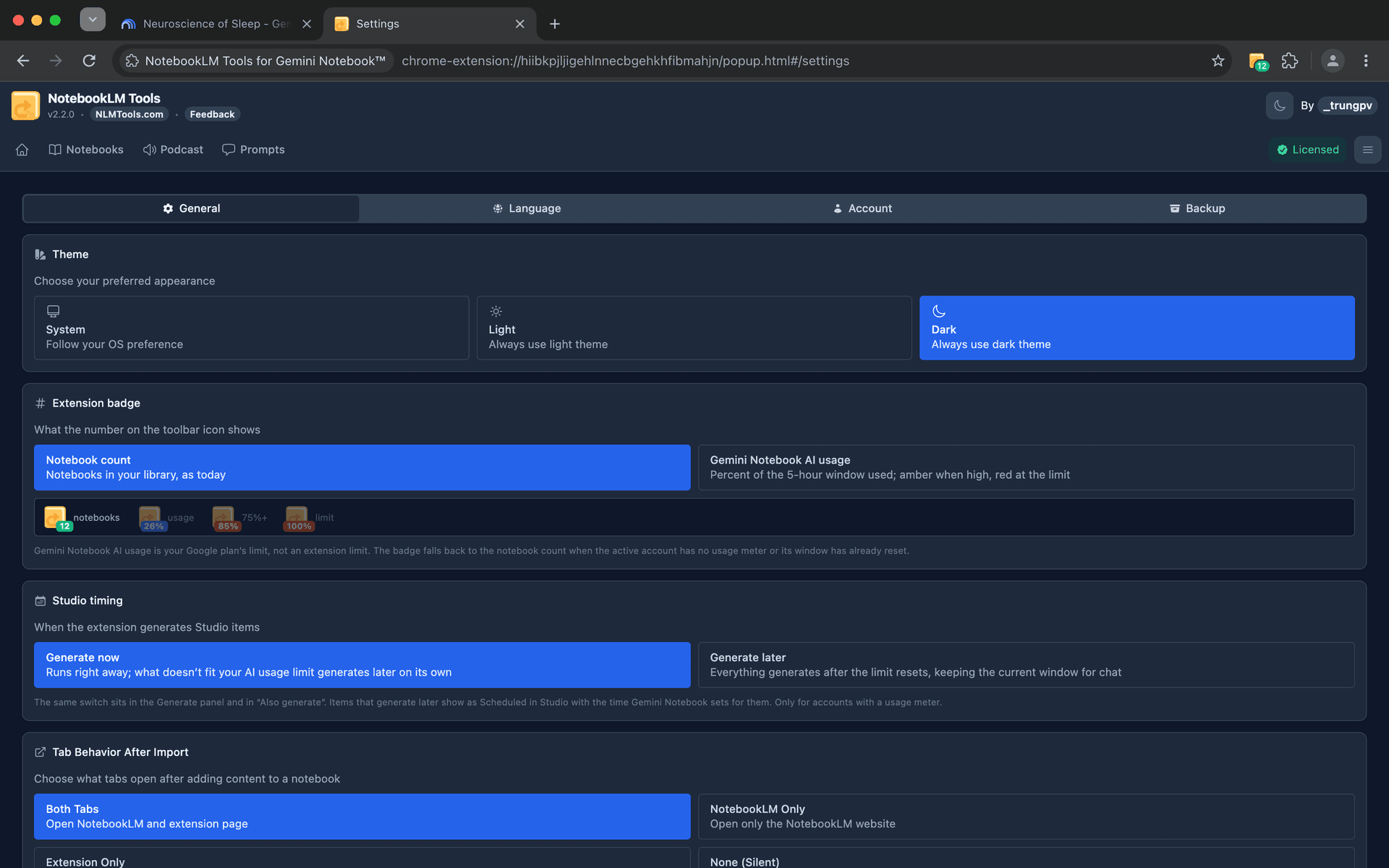Close the Neuroscience of Sleep tab

click(x=307, y=24)
